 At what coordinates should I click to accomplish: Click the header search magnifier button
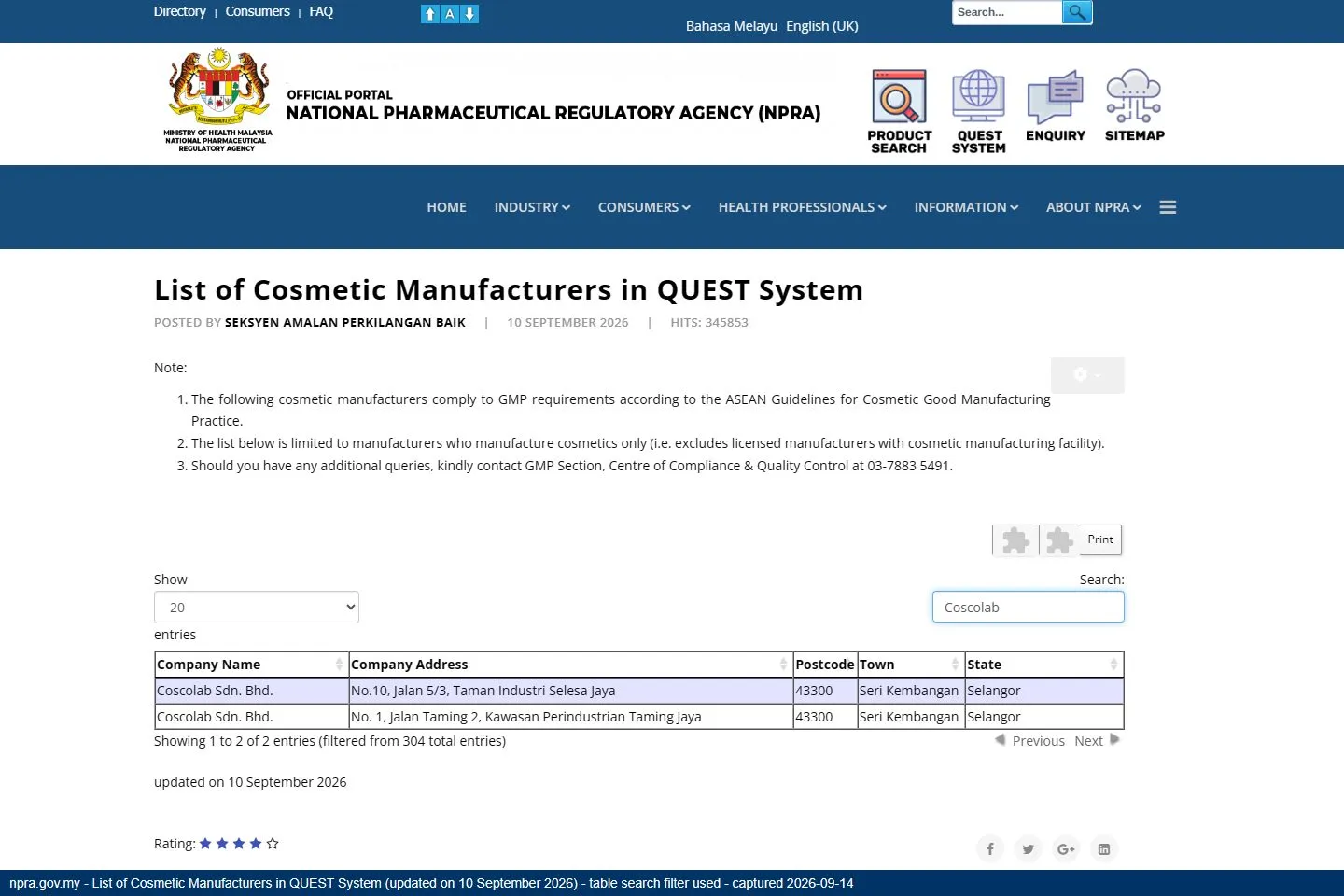click(1077, 12)
